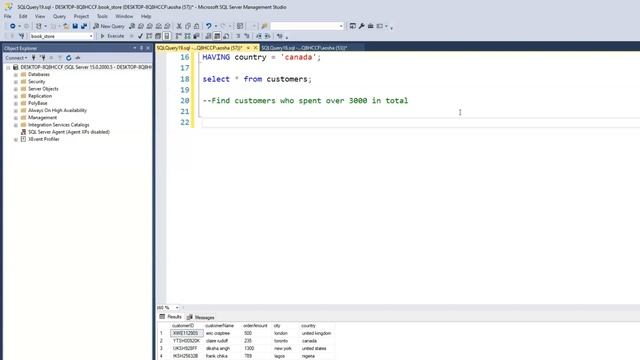Click the Database Engine Query icon
This screenshot has height=360, width=640.
(132, 26)
